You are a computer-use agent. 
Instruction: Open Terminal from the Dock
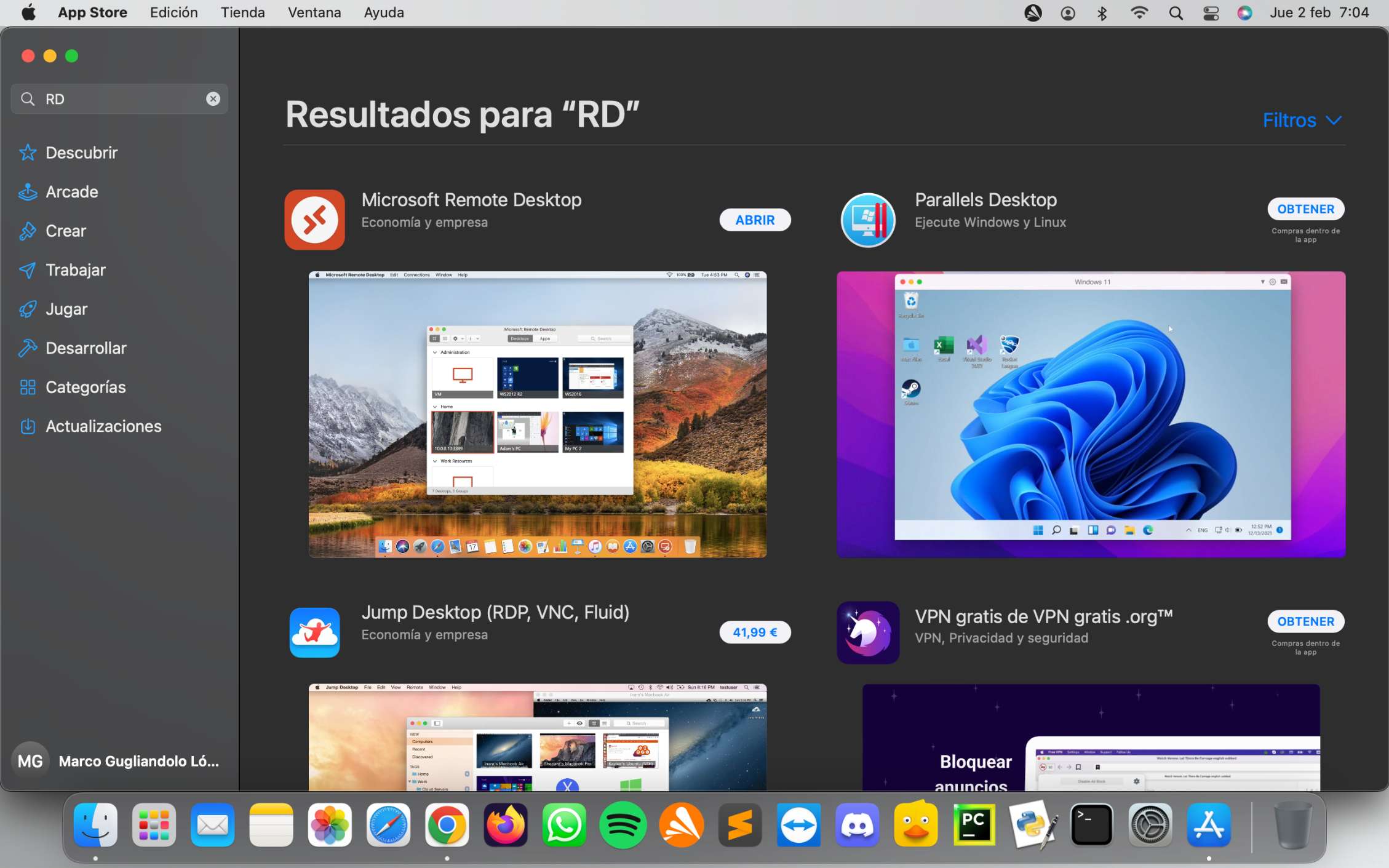pyautogui.click(x=1091, y=825)
